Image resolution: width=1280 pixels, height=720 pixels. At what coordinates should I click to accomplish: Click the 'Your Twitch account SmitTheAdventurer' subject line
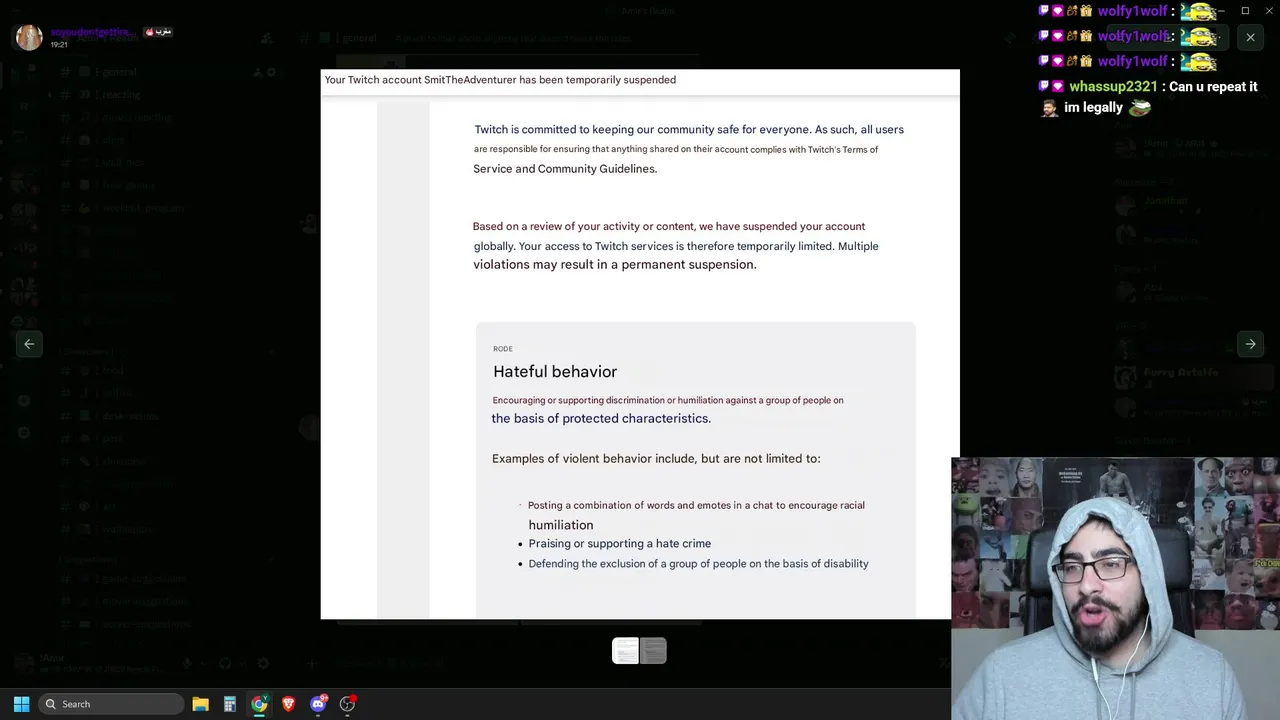(x=500, y=80)
